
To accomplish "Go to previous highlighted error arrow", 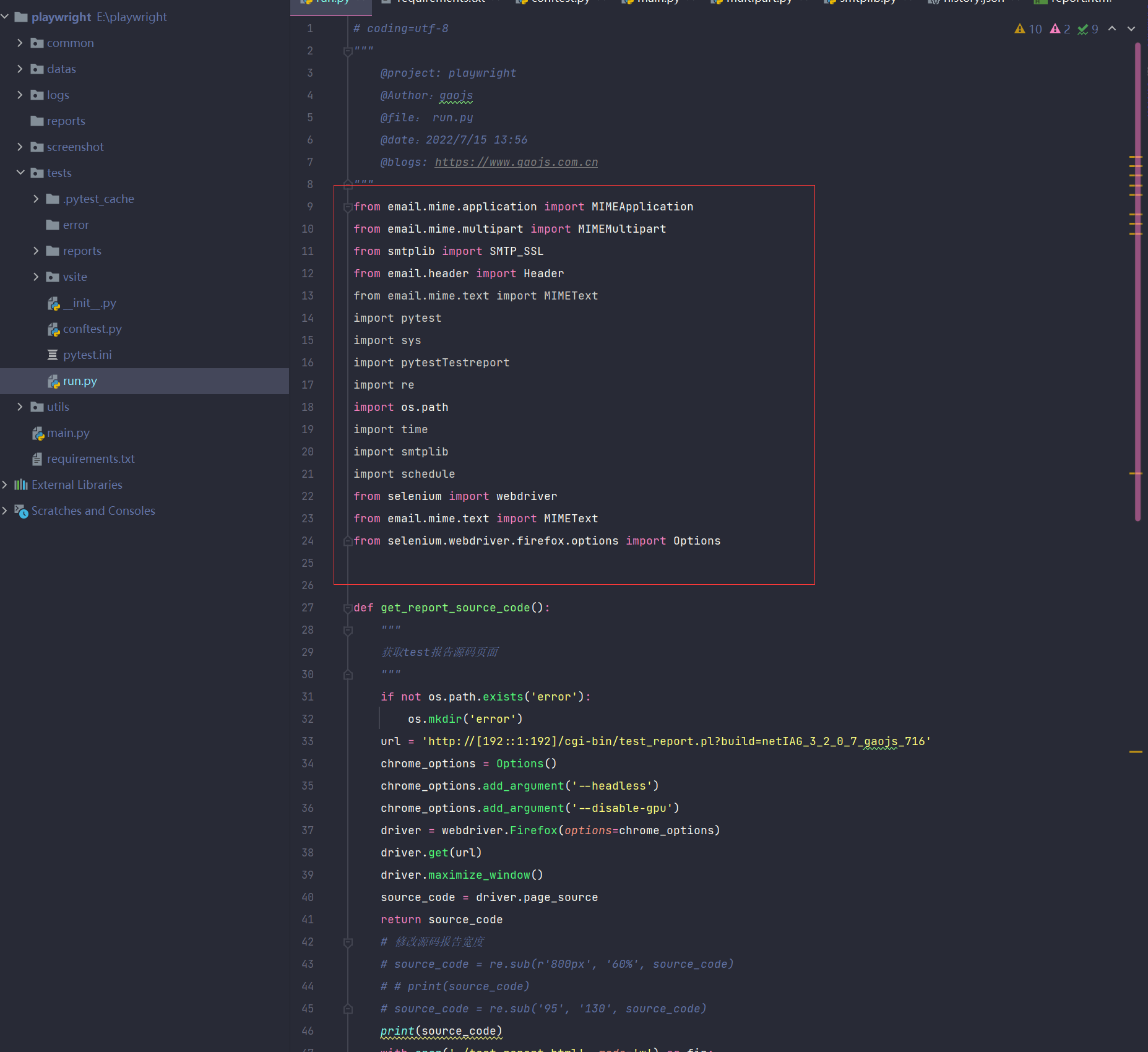I will [1112, 28].
